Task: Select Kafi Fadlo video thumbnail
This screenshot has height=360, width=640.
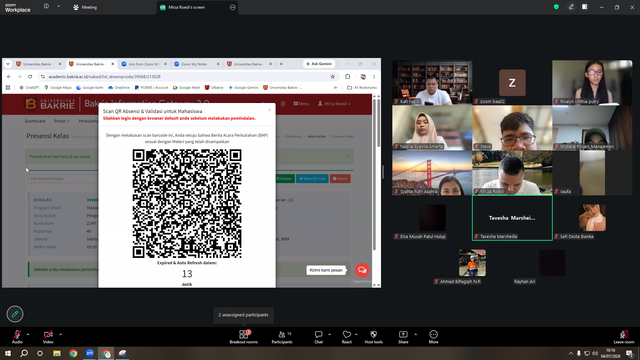Action: 432,82
